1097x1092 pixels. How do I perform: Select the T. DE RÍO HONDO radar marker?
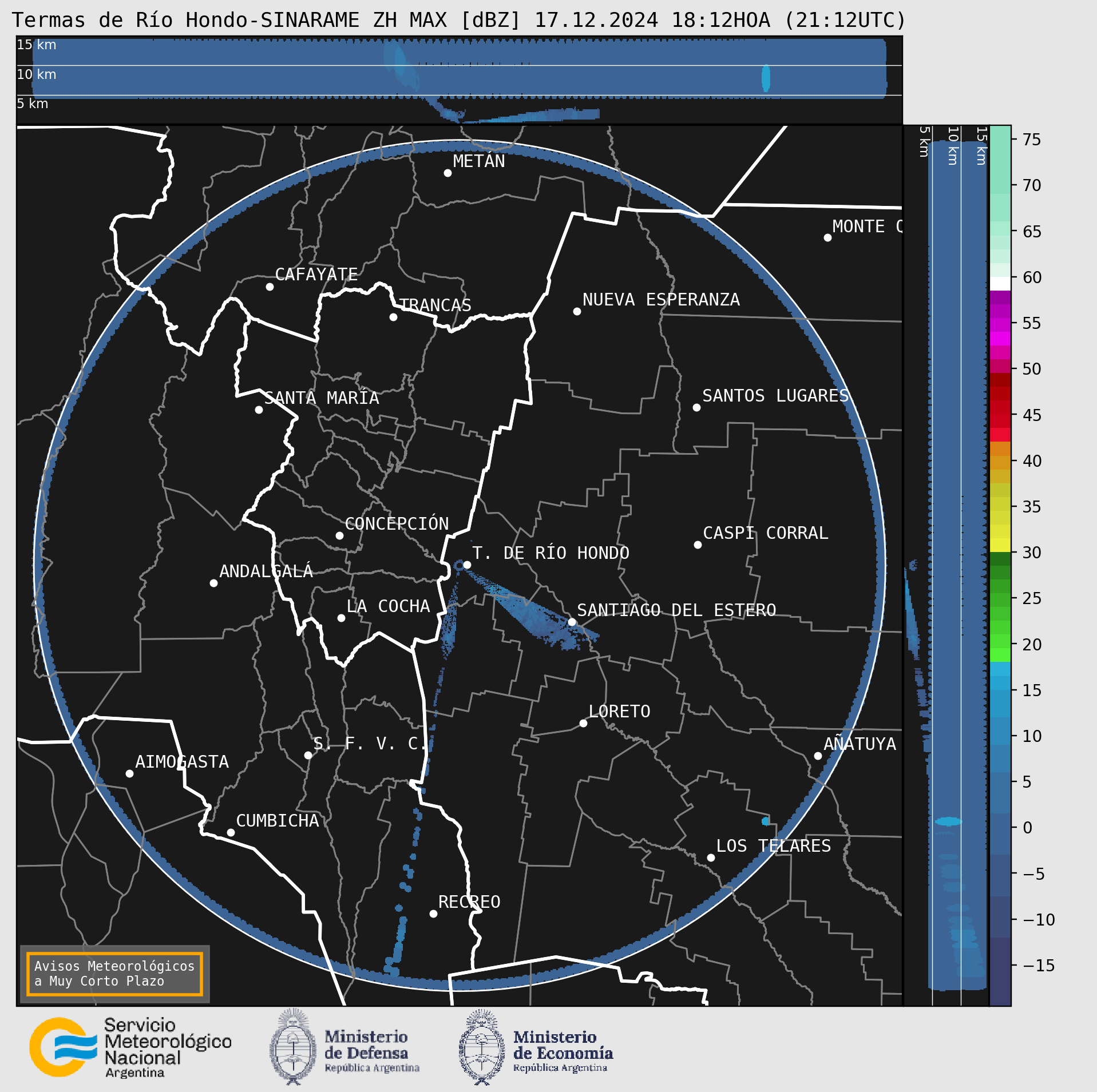467,565
